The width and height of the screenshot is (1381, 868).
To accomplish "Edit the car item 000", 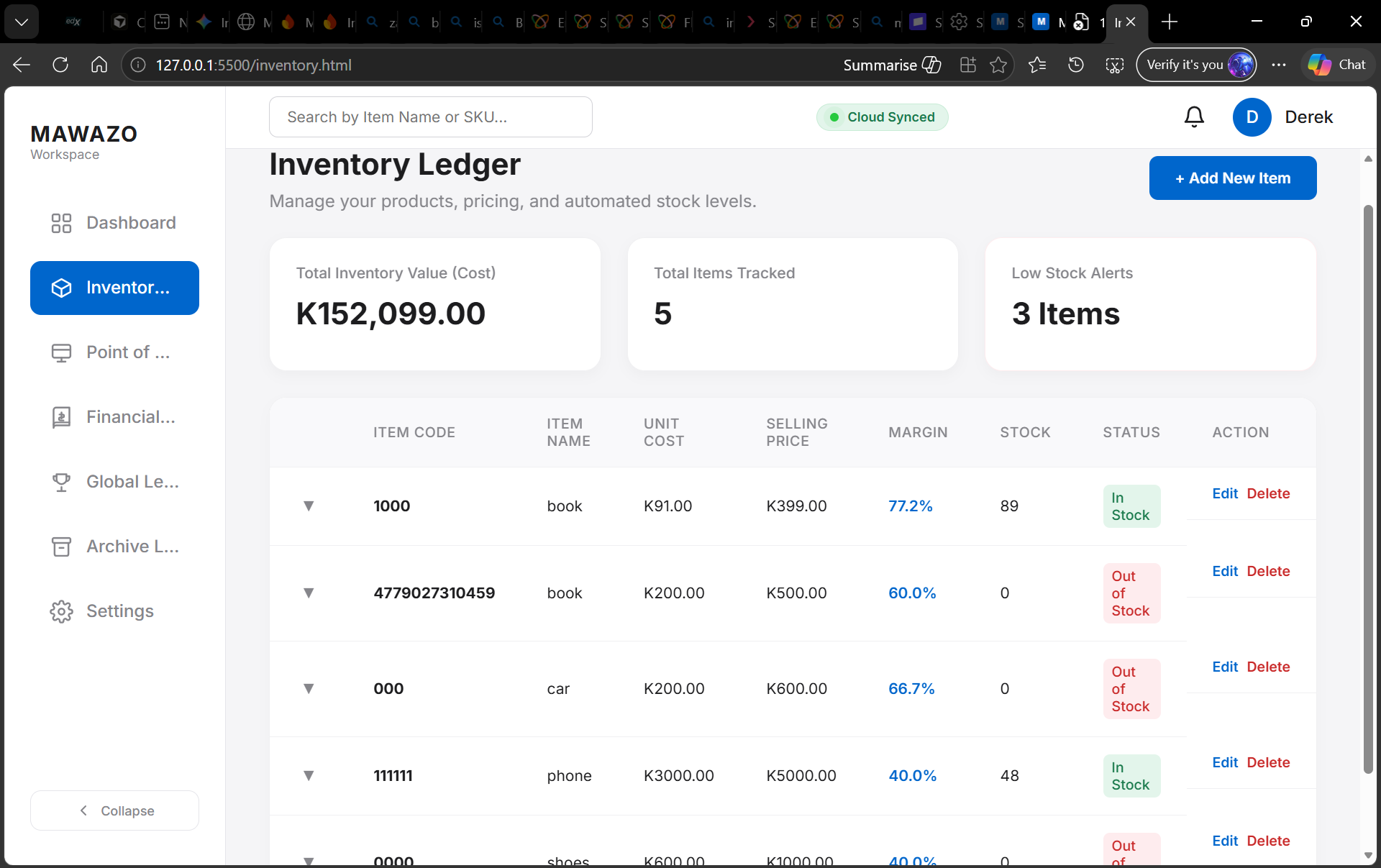I will [1224, 667].
